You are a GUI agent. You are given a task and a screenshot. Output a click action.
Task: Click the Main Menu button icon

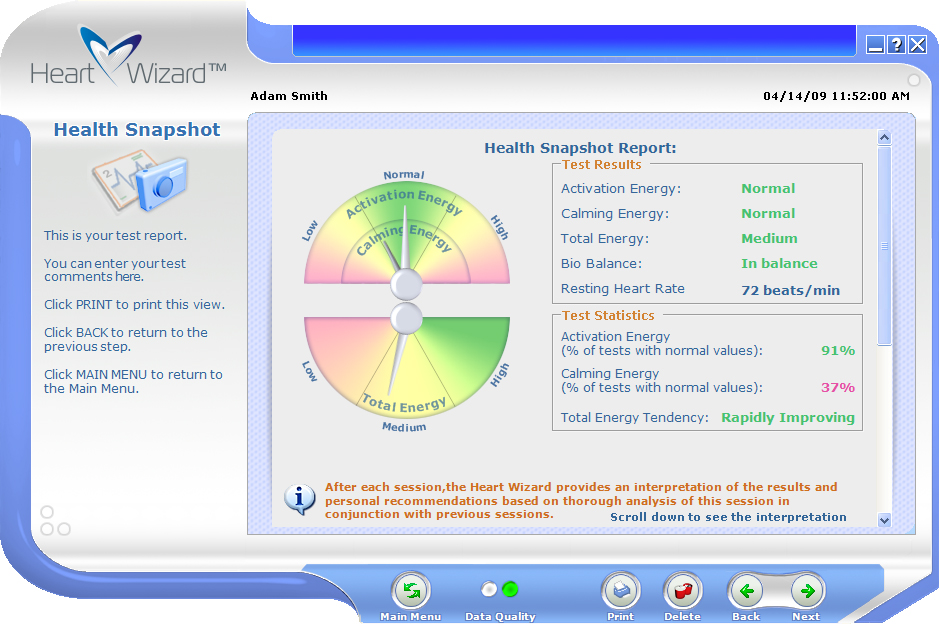point(411,591)
